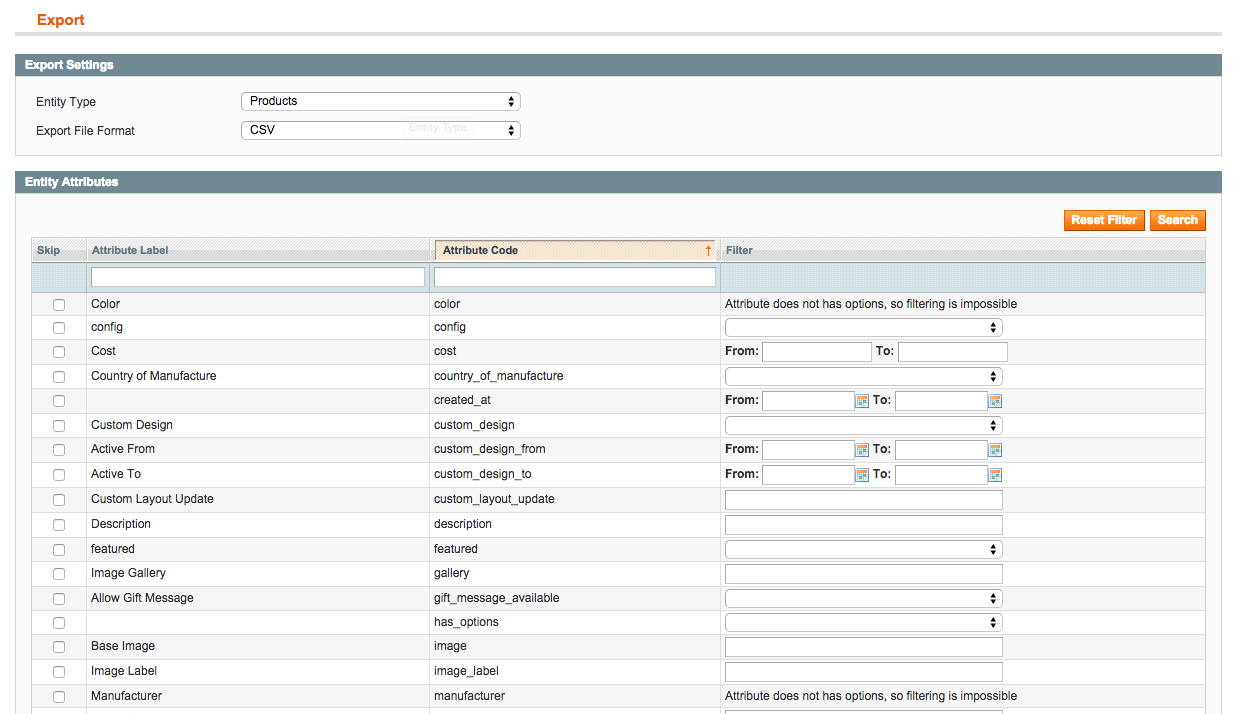Toggle Skip checkbox for Description
Viewport: 1233px width, 714px height.
click(59, 525)
